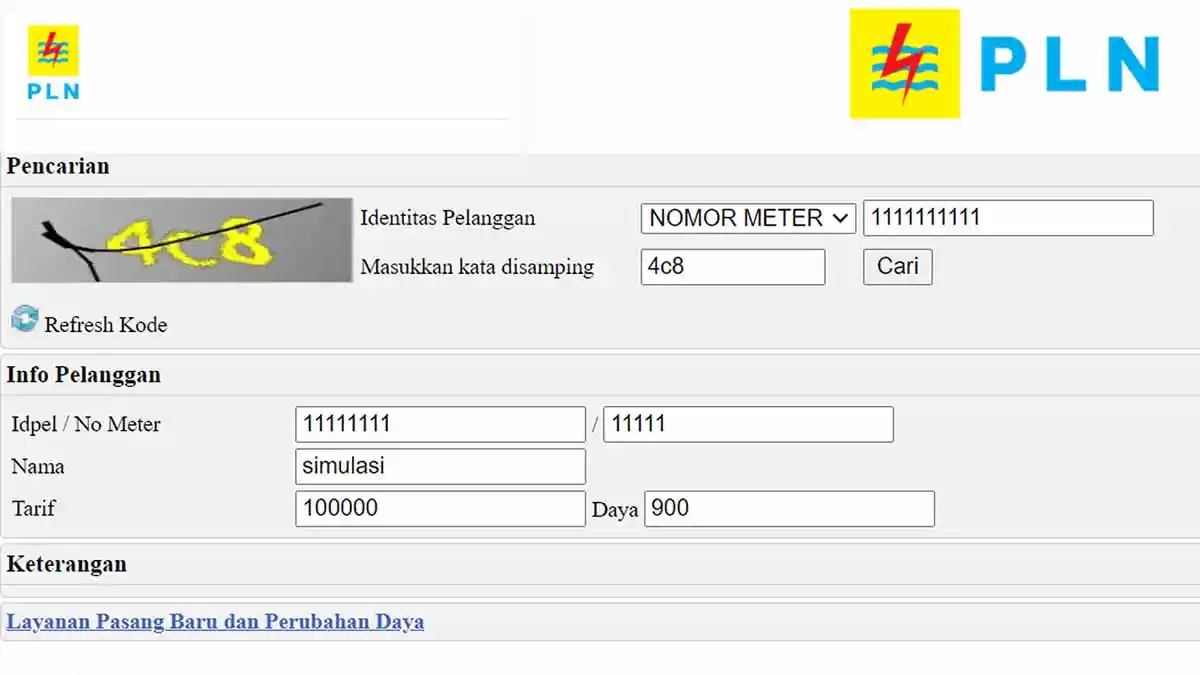Click the Info Pelanggan section header
Screen dimensions: 1200x675
tap(84, 375)
